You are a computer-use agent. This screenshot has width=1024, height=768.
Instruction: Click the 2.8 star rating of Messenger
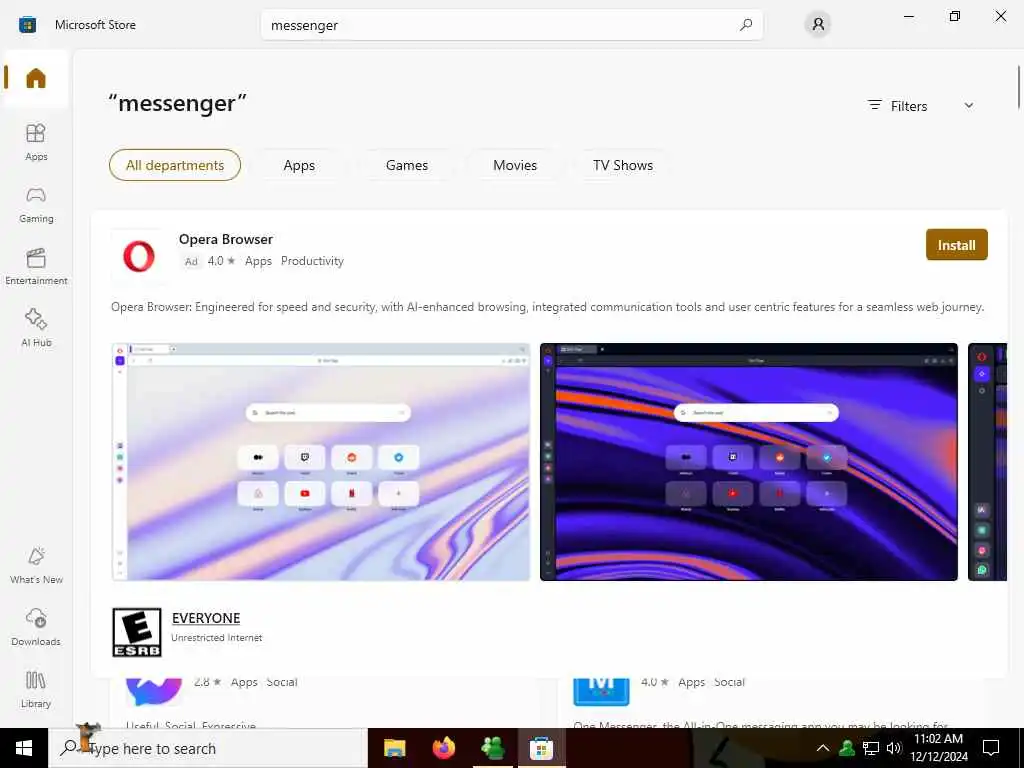pos(208,682)
